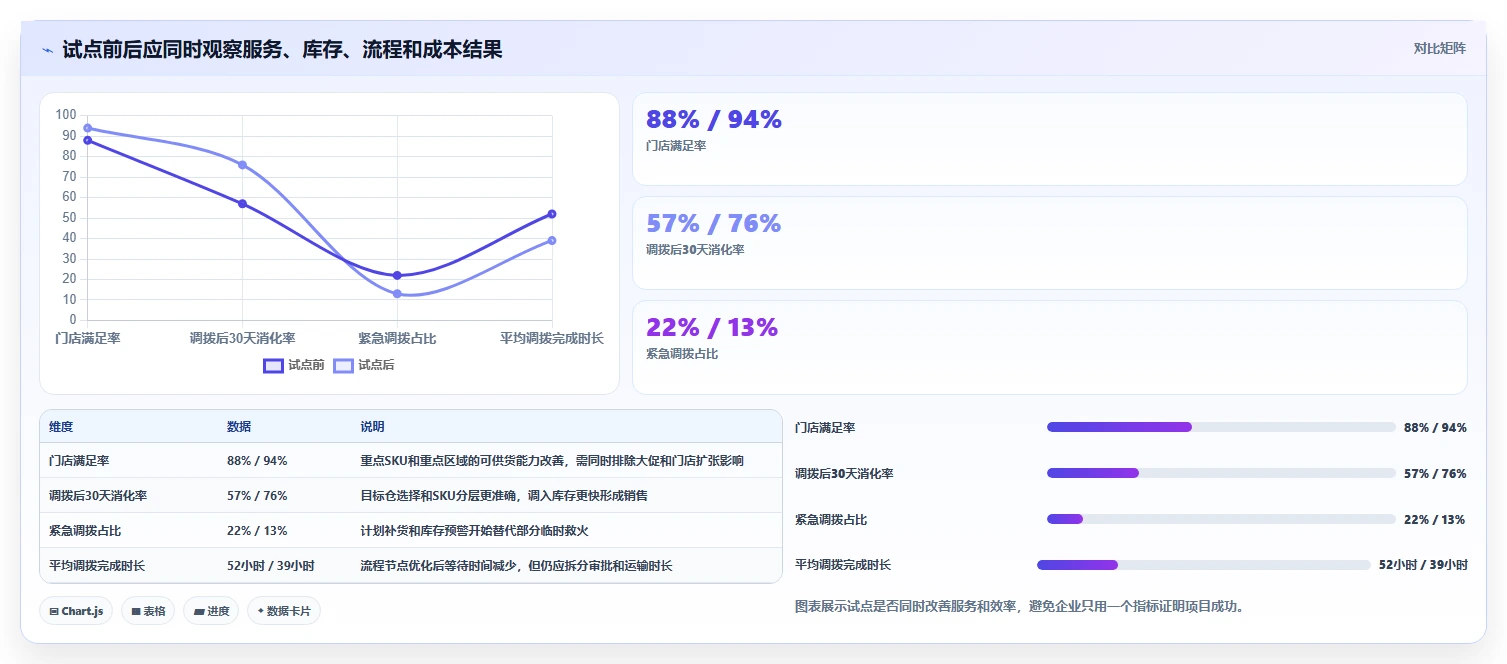1507x664 pixels.
Task: Click 试点后 data point at 调拨后30天消化率
Action: coord(242,164)
